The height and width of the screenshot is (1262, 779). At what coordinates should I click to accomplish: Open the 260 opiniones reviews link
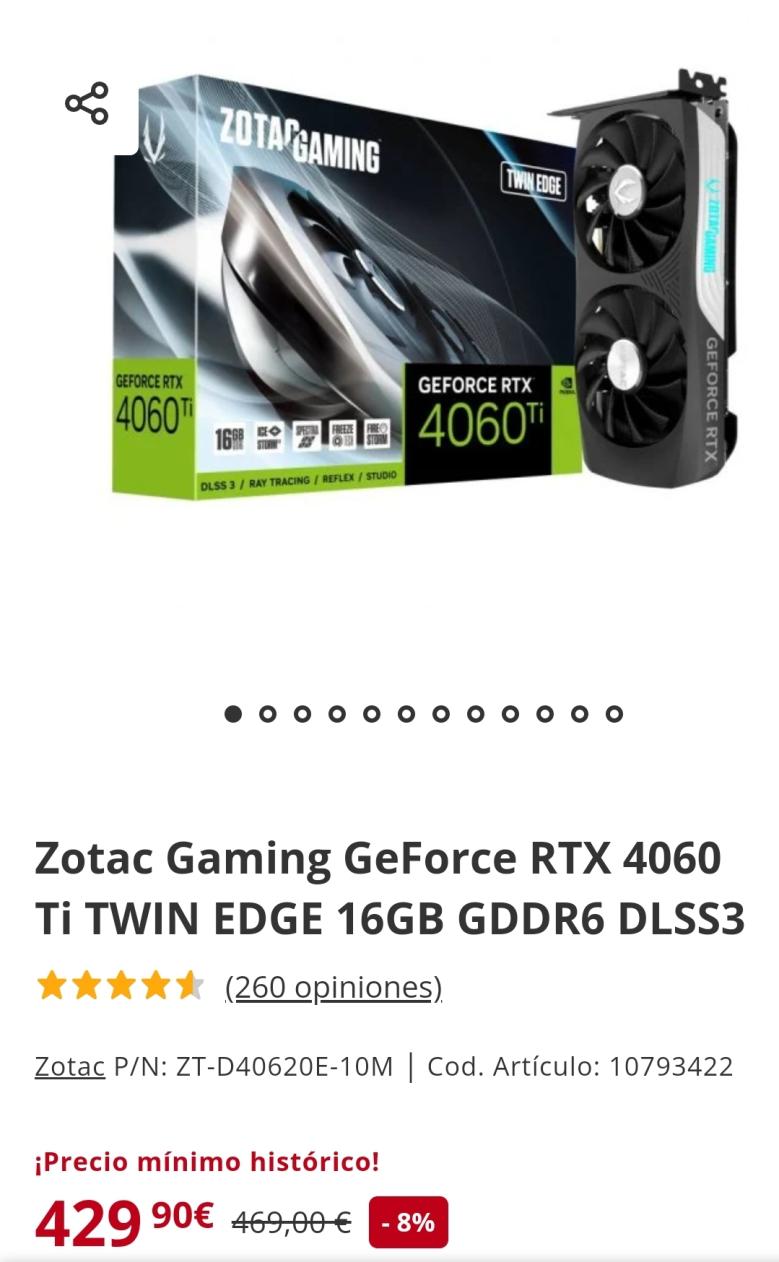coord(333,987)
